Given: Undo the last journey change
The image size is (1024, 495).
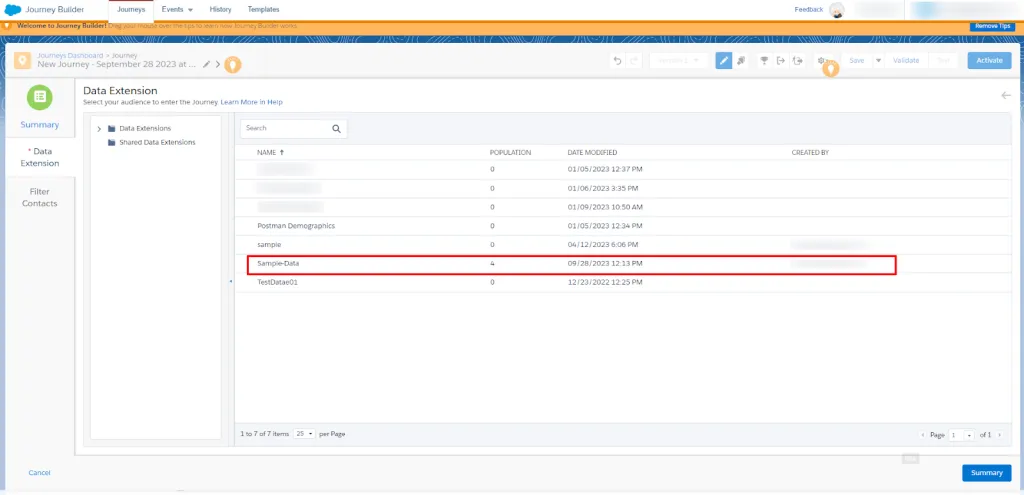Looking at the screenshot, I should coord(617,61).
